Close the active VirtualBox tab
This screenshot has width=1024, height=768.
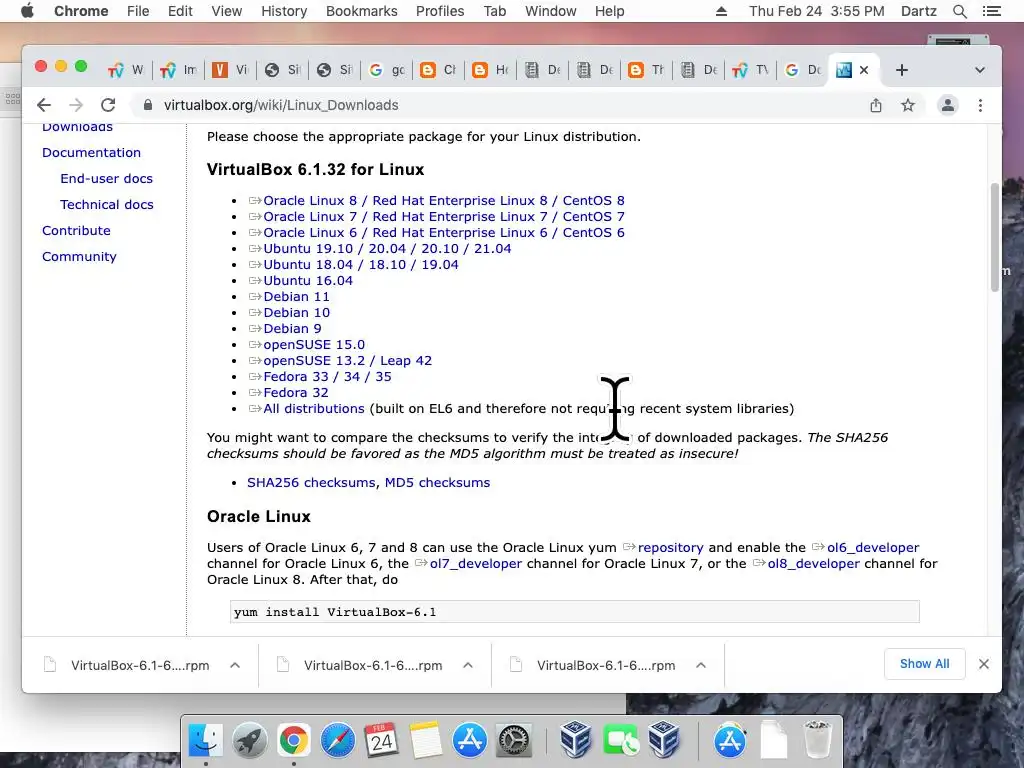[x=864, y=70]
